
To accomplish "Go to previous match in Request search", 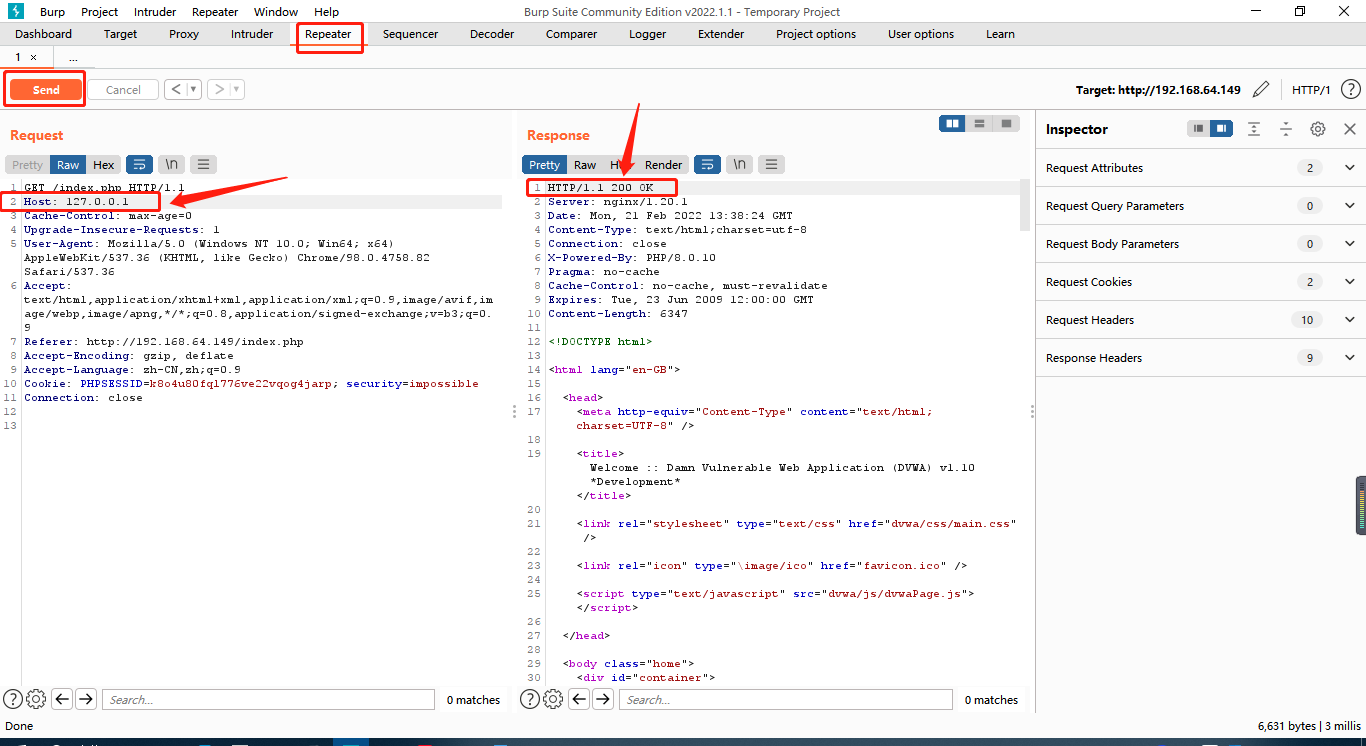I will pyautogui.click(x=62, y=699).
